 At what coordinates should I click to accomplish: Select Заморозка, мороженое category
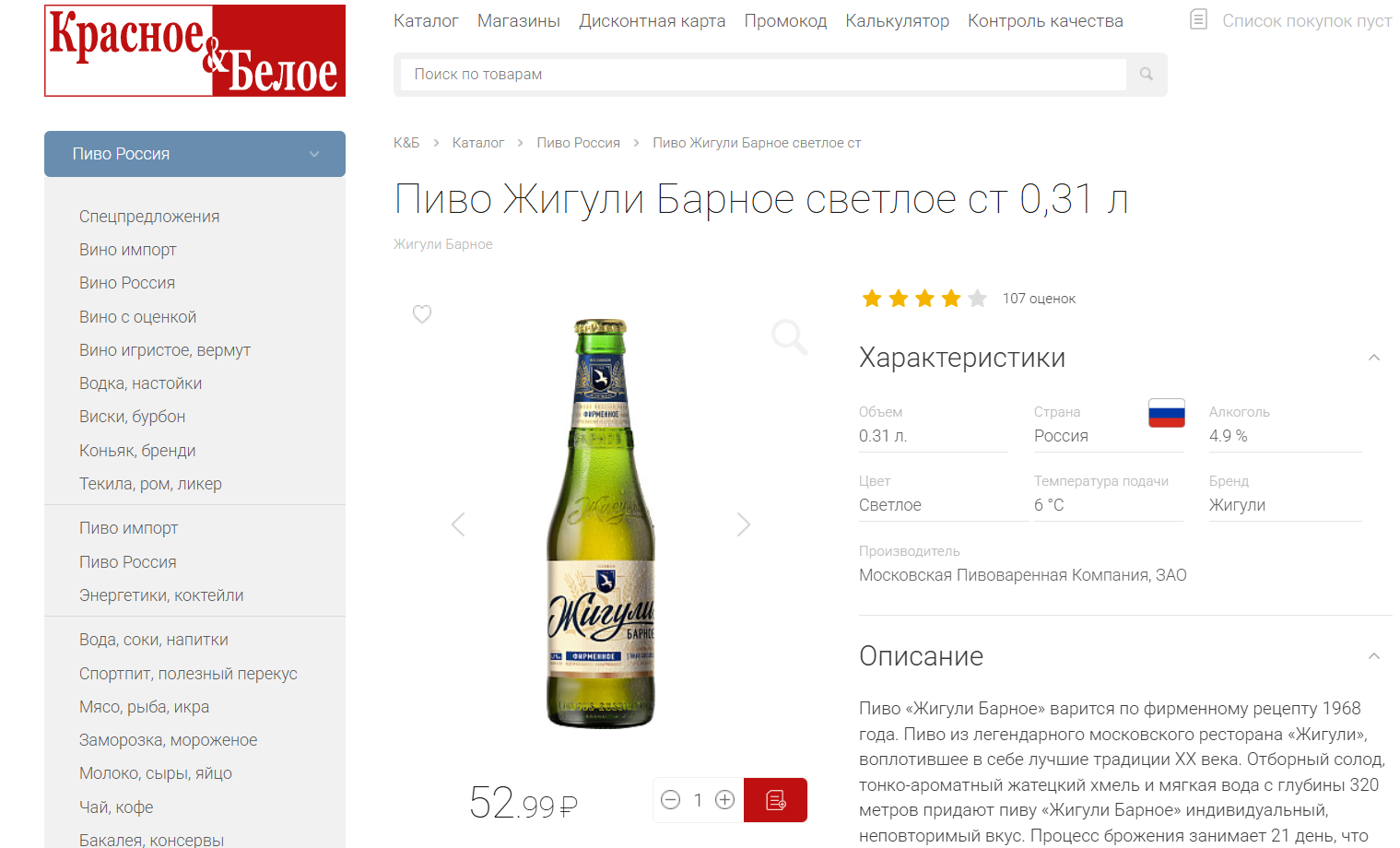169,740
